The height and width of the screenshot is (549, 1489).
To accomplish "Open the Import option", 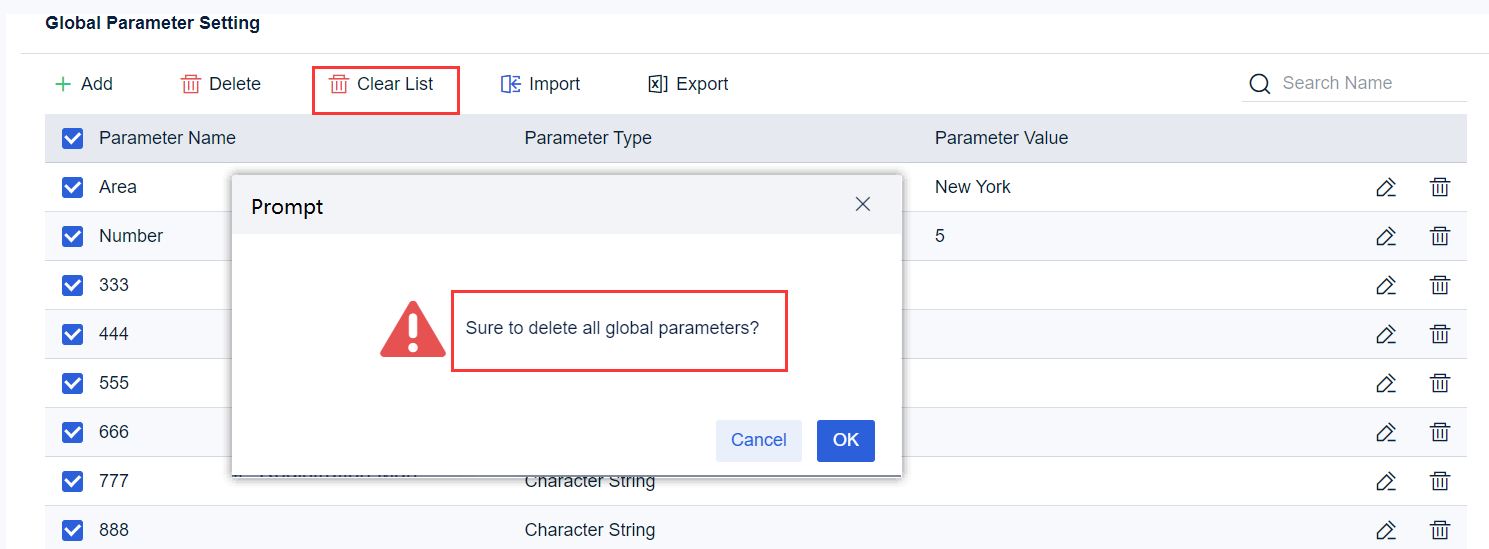I will [541, 84].
